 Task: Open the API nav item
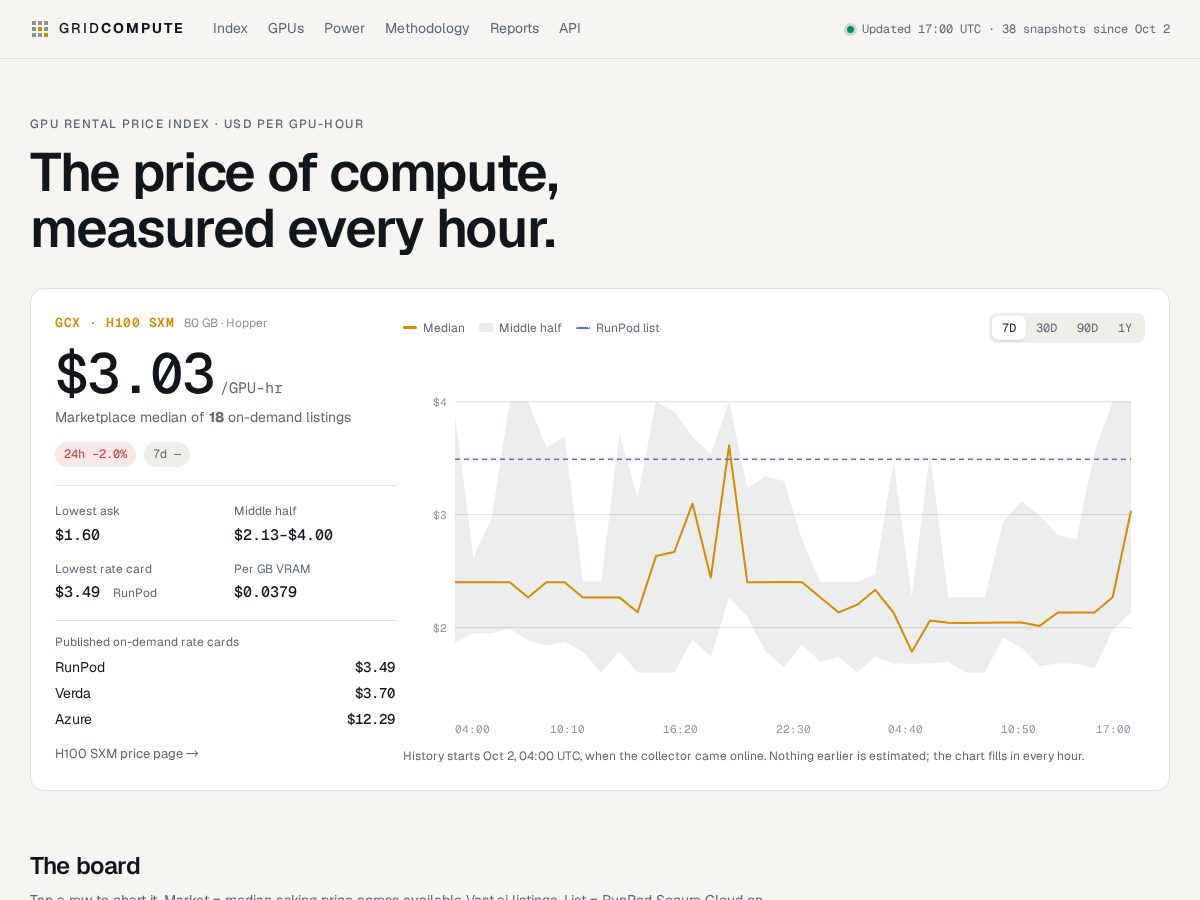(x=570, y=29)
